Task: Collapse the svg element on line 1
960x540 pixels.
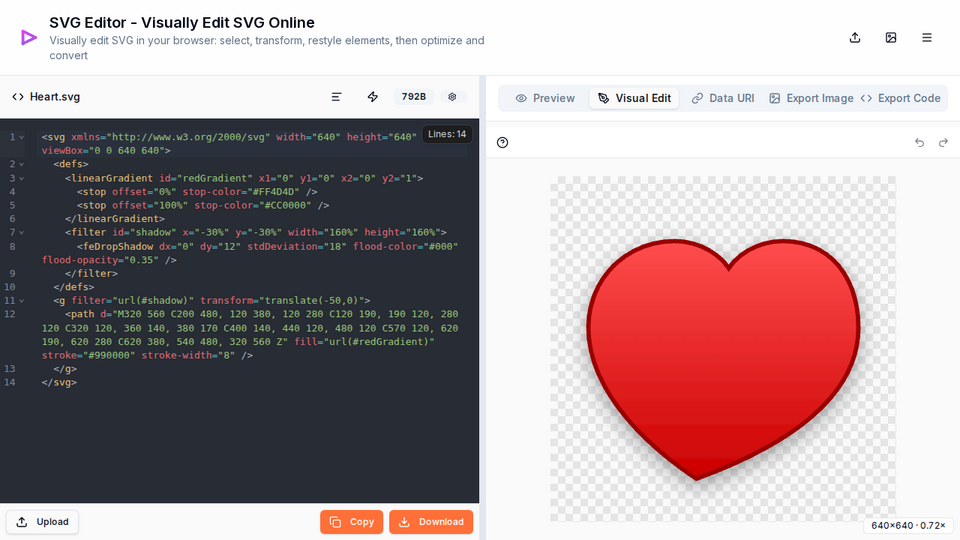Action: [x=21, y=137]
